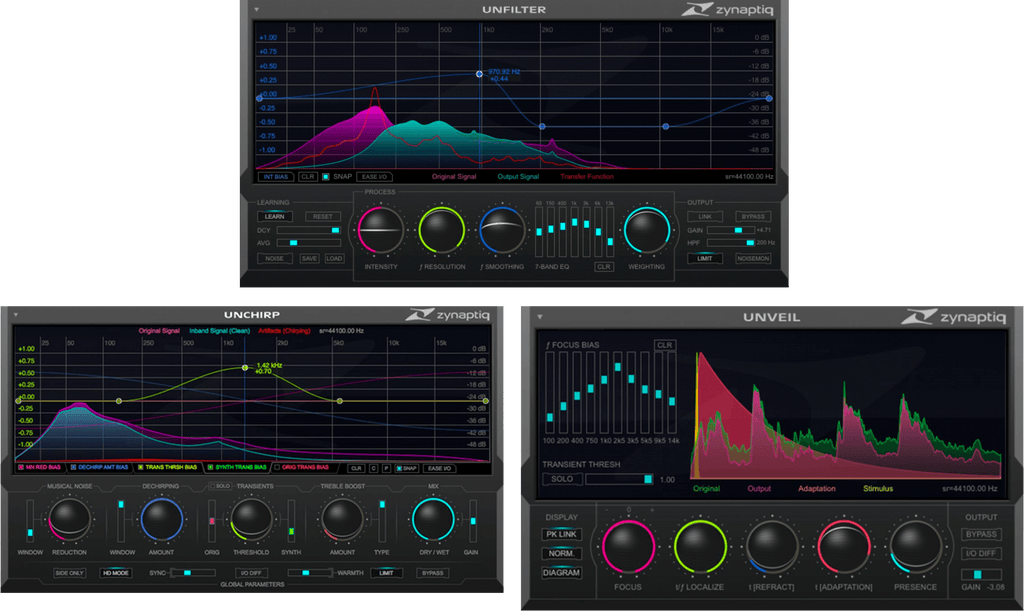Image resolution: width=1024 pixels, height=612 pixels.
Task: Click the CLR button beside f Focus Bias
Action: click(x=664, y=345)
